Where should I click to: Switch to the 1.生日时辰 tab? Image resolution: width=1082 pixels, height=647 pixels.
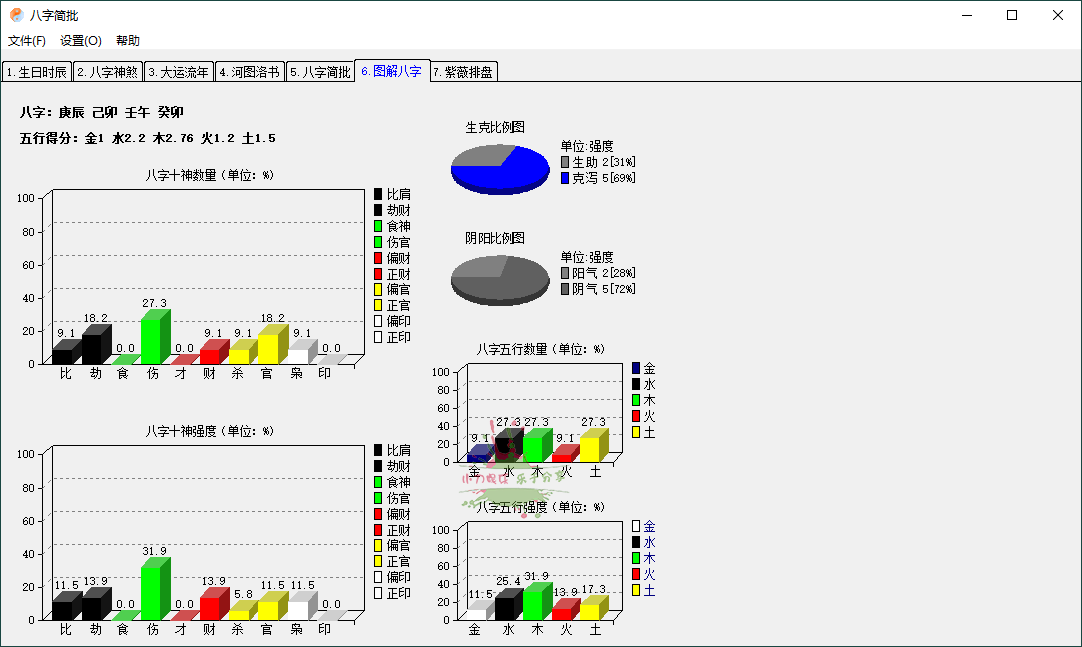[37, 72]
